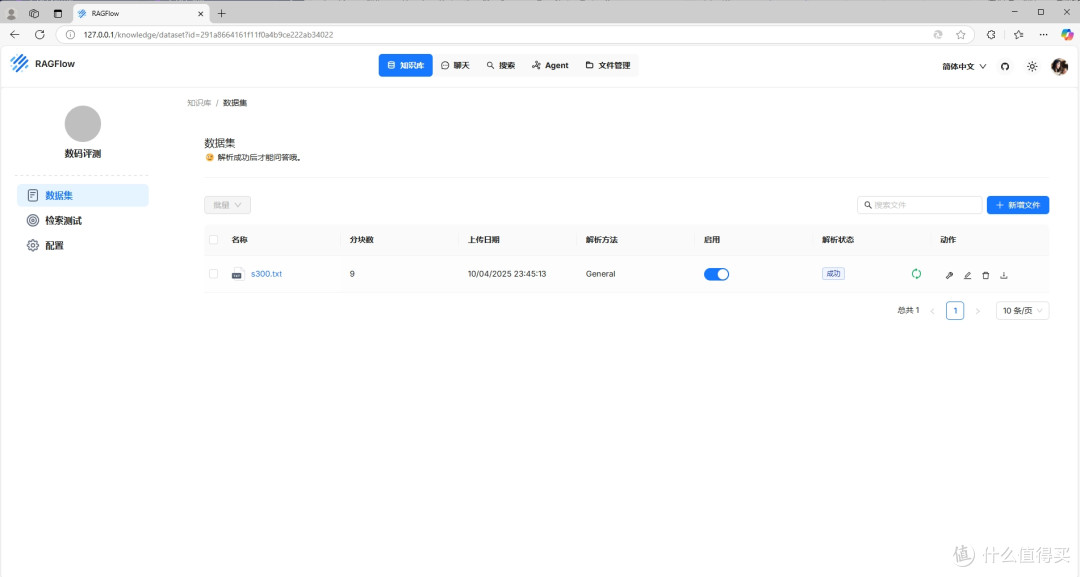Click the 分块数 column header
The width and height of the screenshot is (1080, 577).
click(362, 240)
